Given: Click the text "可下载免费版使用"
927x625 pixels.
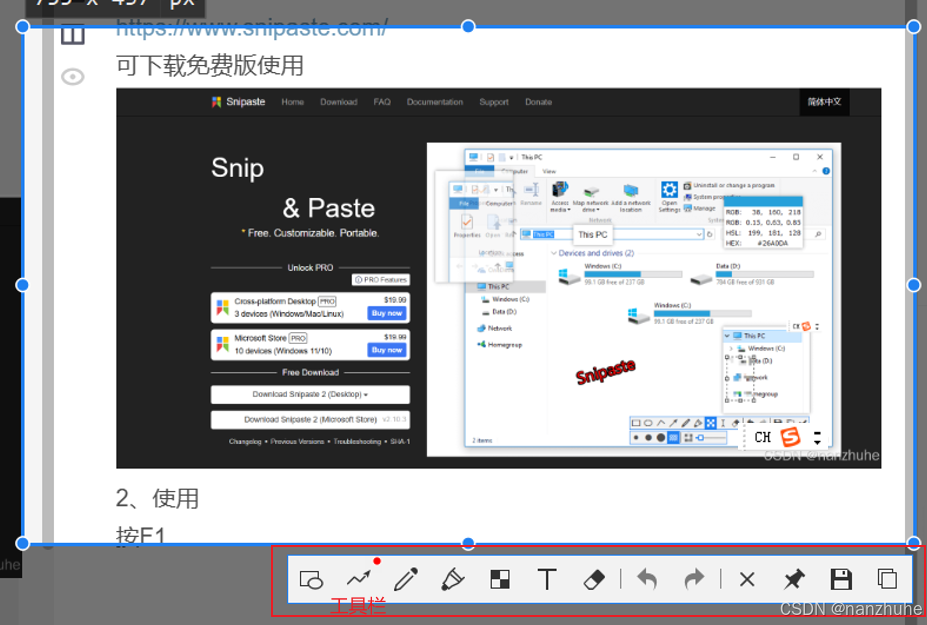Looking at the screenshot, I should tap(210, 65).
